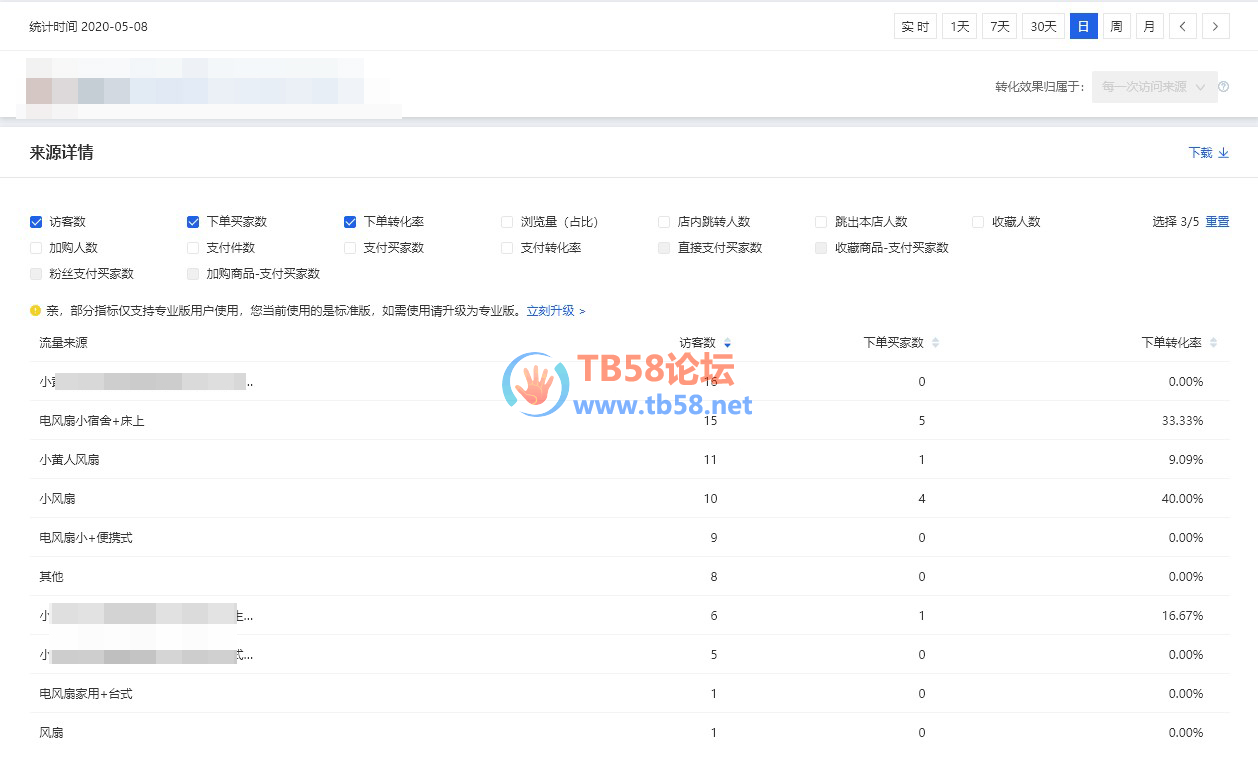The height and width of the screenshot is (770, 1258).
Task: Sort by 访客数 column arrows
Action: 727,343
